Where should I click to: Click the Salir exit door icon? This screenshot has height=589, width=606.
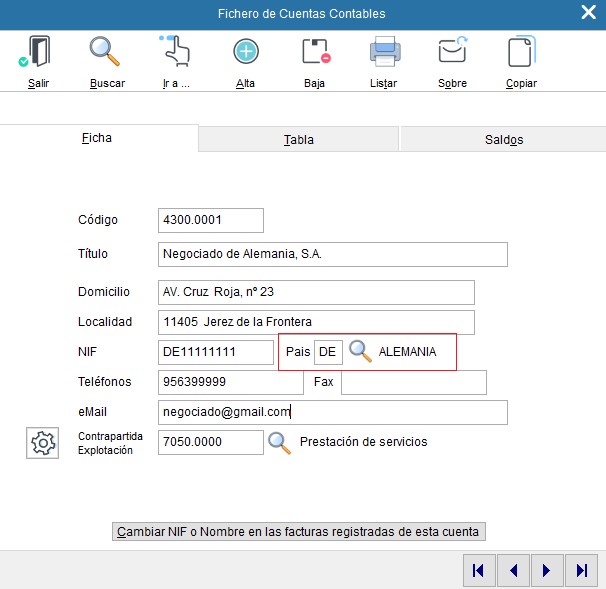pos(38,52)
